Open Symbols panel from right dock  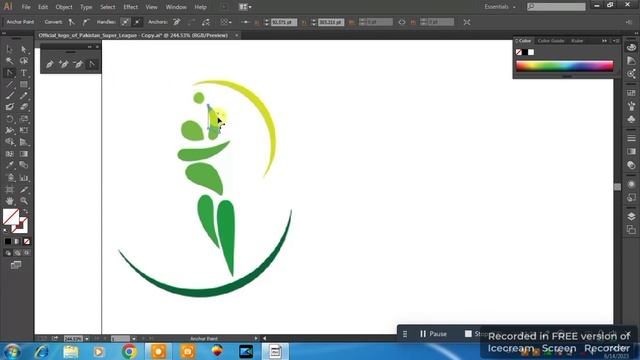point(631,119)
